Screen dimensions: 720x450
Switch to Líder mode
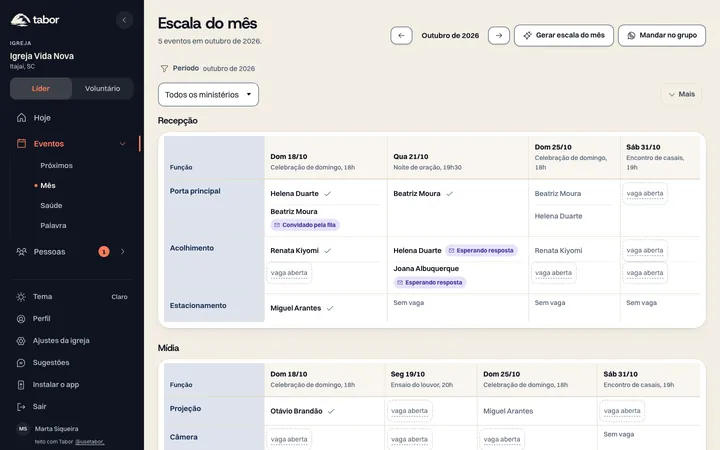tap(40, 89)
